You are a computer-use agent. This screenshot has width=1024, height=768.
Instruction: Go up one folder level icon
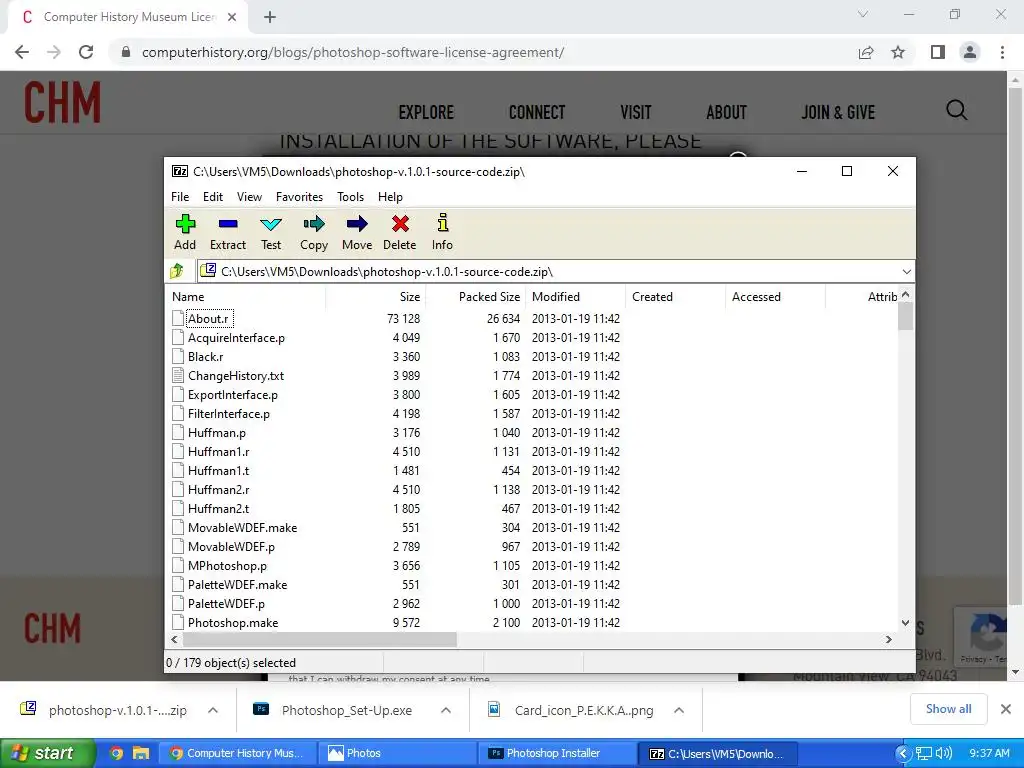tap(177, 271)
